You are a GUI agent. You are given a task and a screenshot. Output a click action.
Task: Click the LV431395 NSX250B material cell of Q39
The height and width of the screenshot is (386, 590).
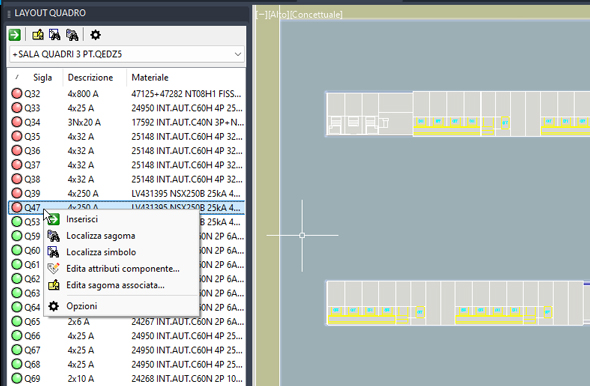186,193
